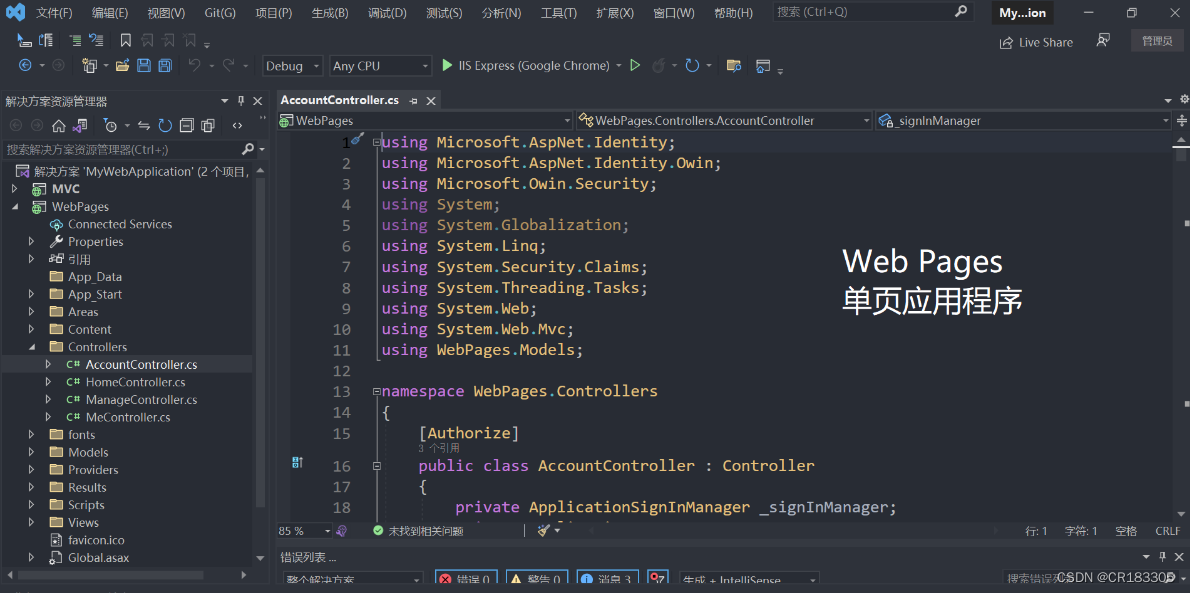This screenshot has width=1190, height=593.
Task: Click the Visual Studio logo icon
Action: 16,12
